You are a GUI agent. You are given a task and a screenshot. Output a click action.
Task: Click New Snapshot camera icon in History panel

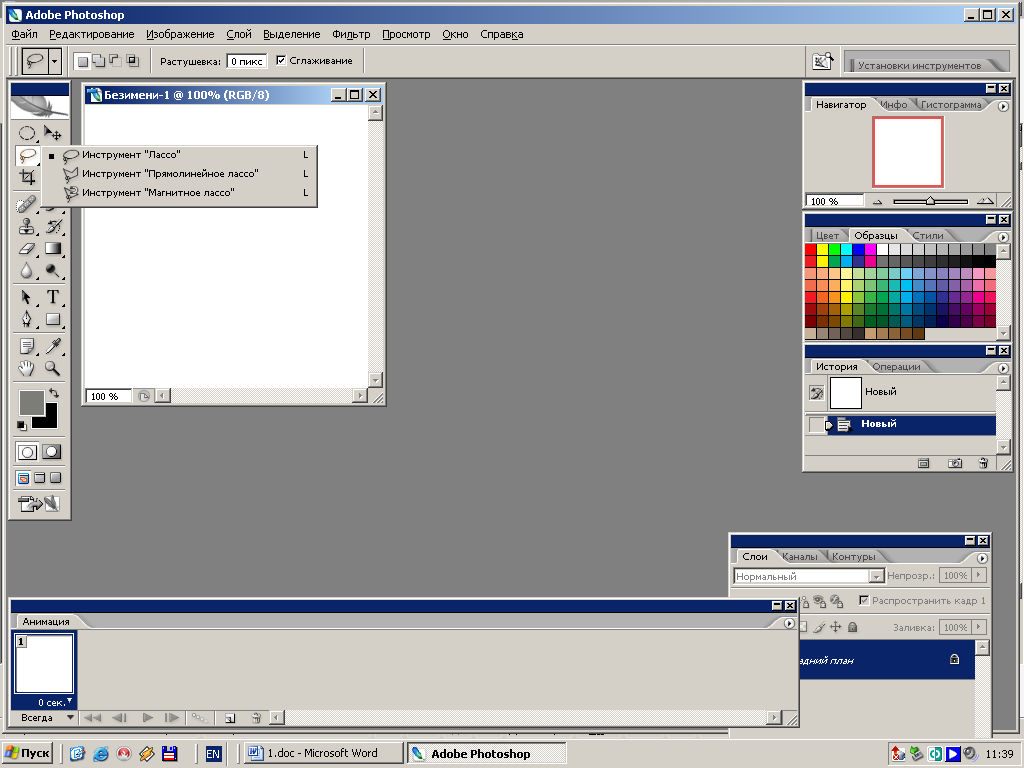click(955, 463)
